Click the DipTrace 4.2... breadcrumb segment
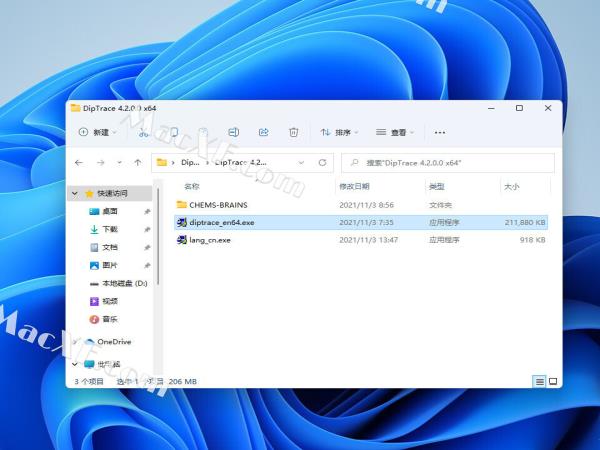The image size is (600, 450). pos(241,163)
